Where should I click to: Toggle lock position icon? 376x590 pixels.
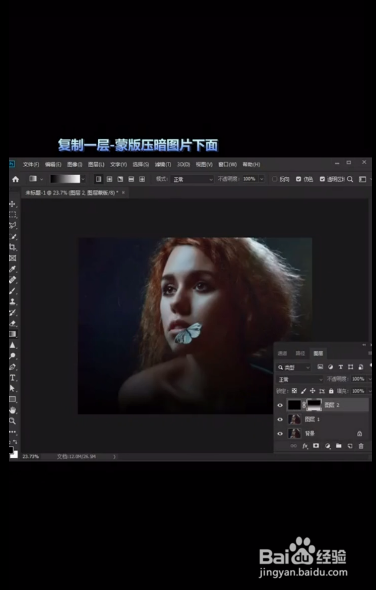tap(313, 391)
